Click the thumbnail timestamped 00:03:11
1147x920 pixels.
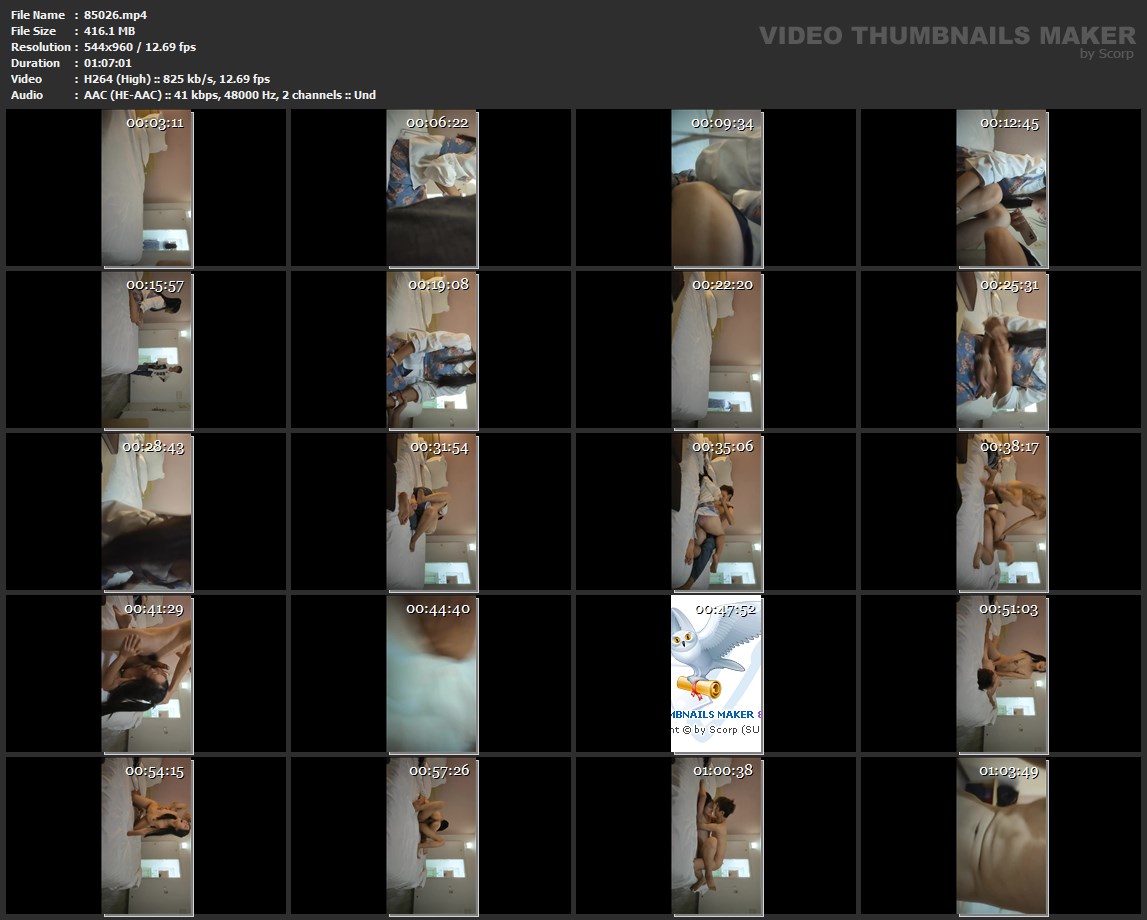(x=146, y=188)
